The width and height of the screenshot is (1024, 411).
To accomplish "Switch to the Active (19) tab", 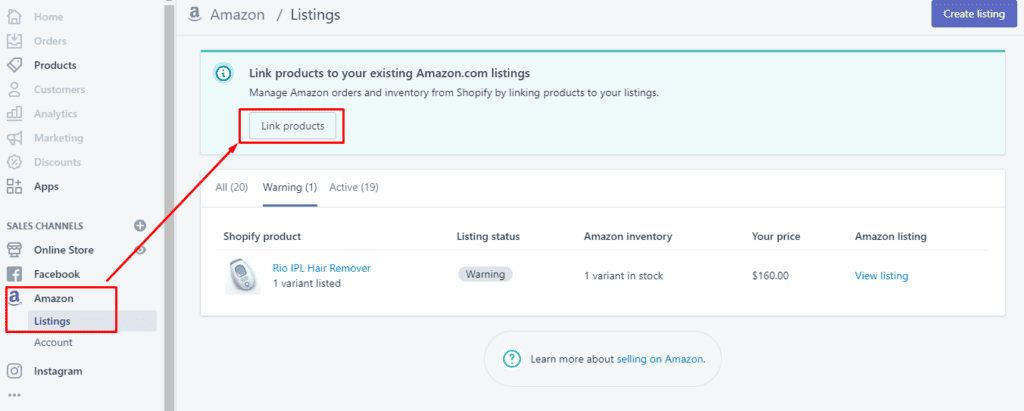I will pyautogui.click(x=354, y=187).
